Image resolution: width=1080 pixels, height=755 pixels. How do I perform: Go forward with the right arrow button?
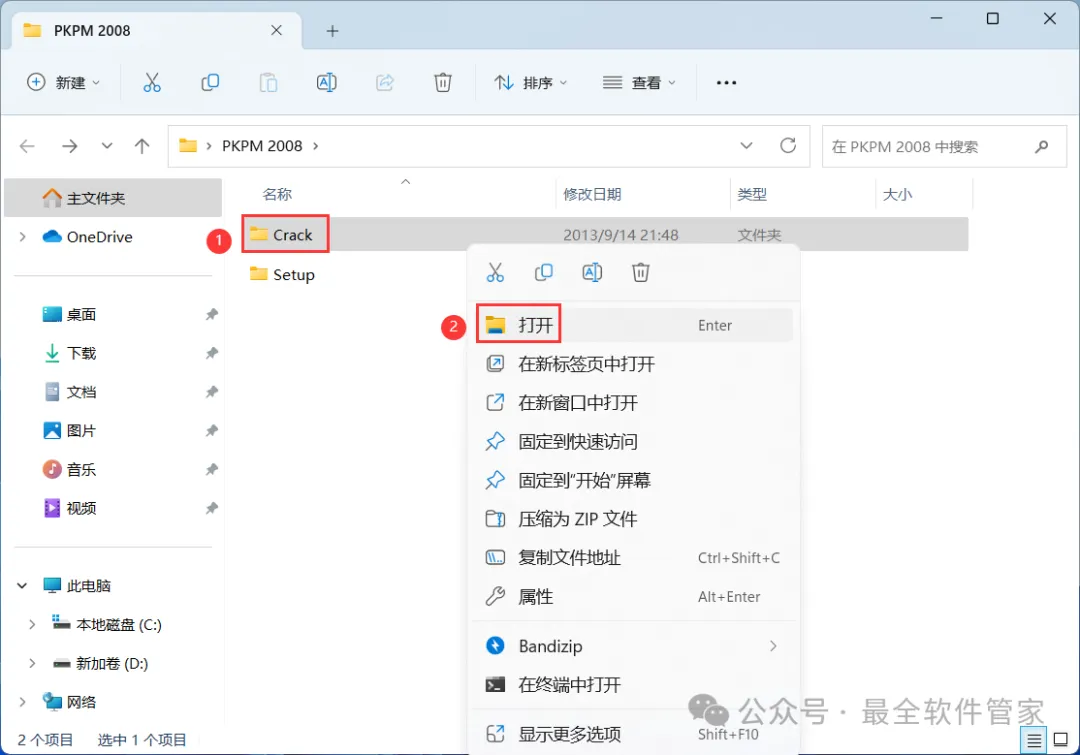[70, 146]
